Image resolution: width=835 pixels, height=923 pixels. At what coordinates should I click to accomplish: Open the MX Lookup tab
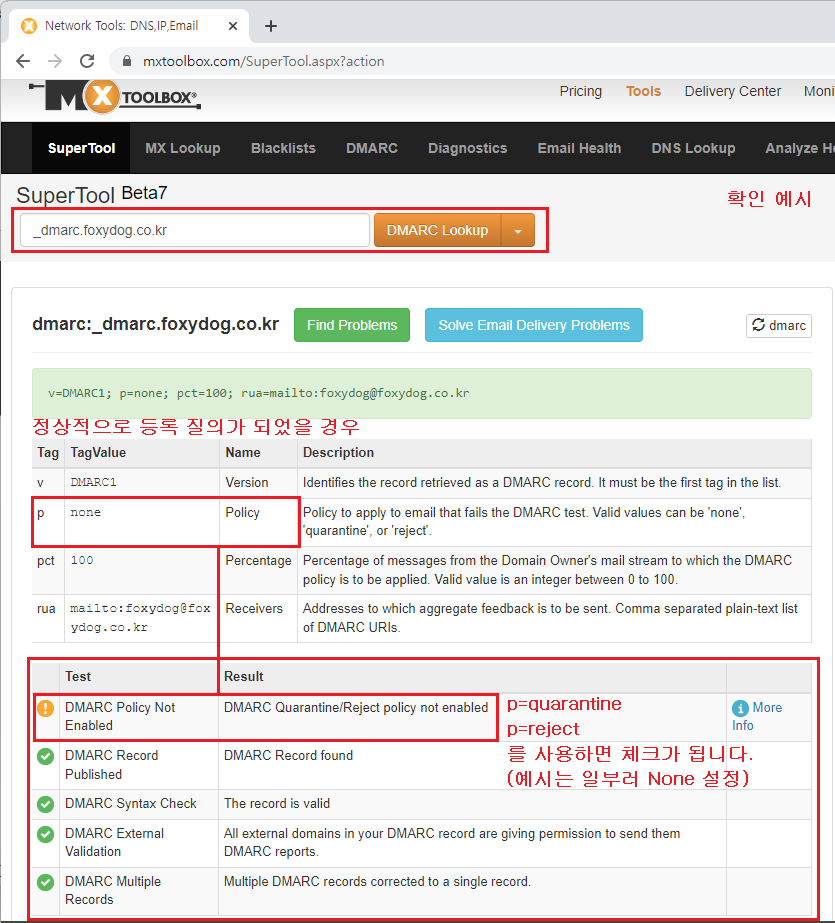click(x=182, y=148)
